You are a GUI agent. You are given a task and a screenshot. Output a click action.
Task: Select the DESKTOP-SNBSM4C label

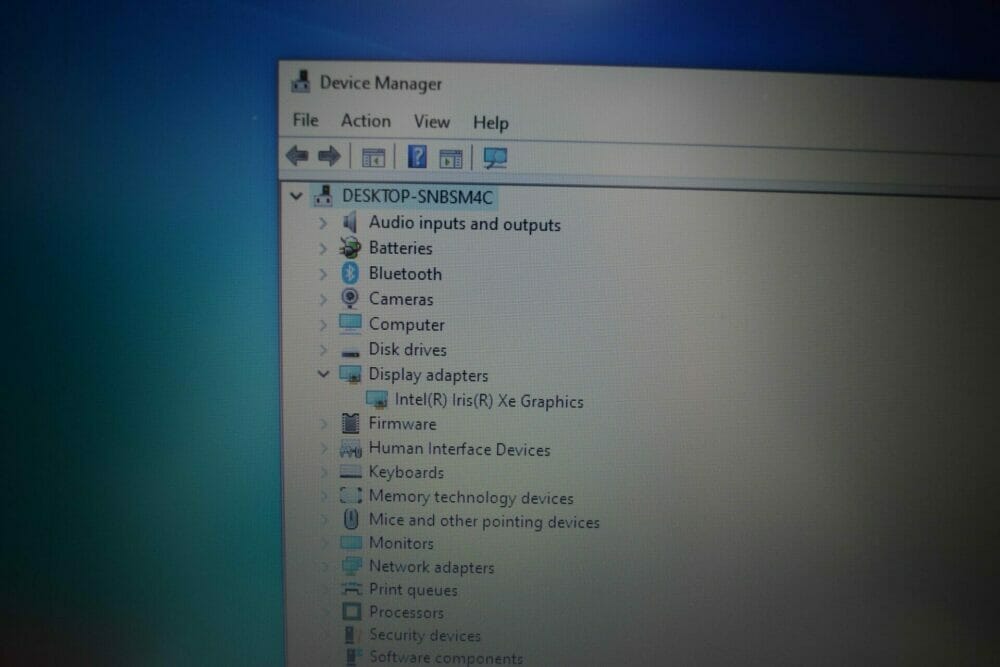click(x=417, y=196)
